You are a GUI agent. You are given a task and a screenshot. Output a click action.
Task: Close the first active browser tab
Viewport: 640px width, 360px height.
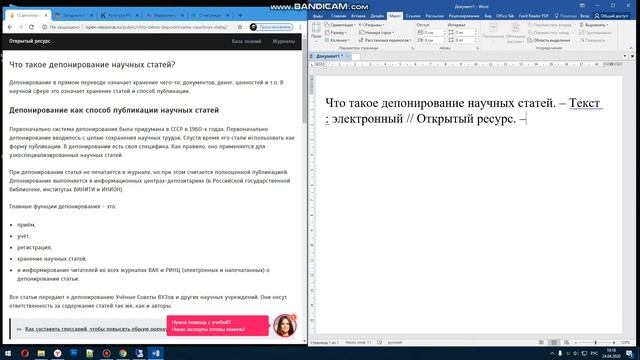point(46,16)
